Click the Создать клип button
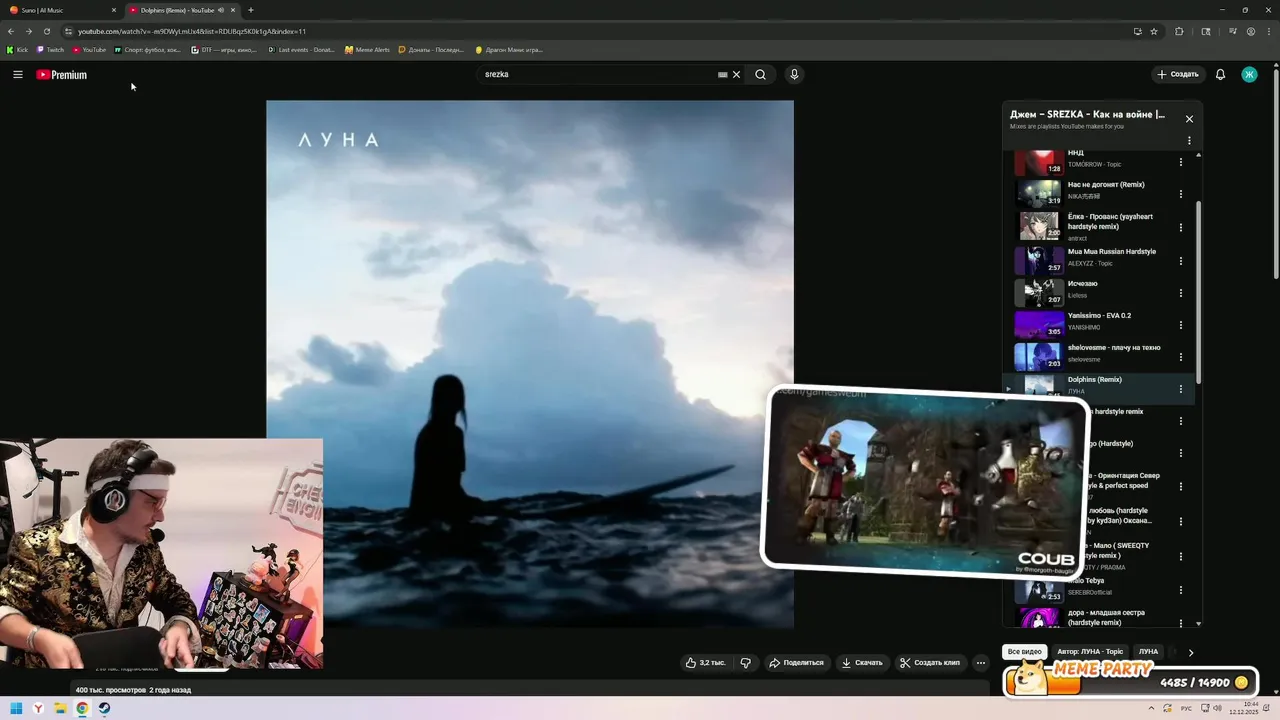The height and width of the screenshot is (720, 1280). (x=930, y=662)
